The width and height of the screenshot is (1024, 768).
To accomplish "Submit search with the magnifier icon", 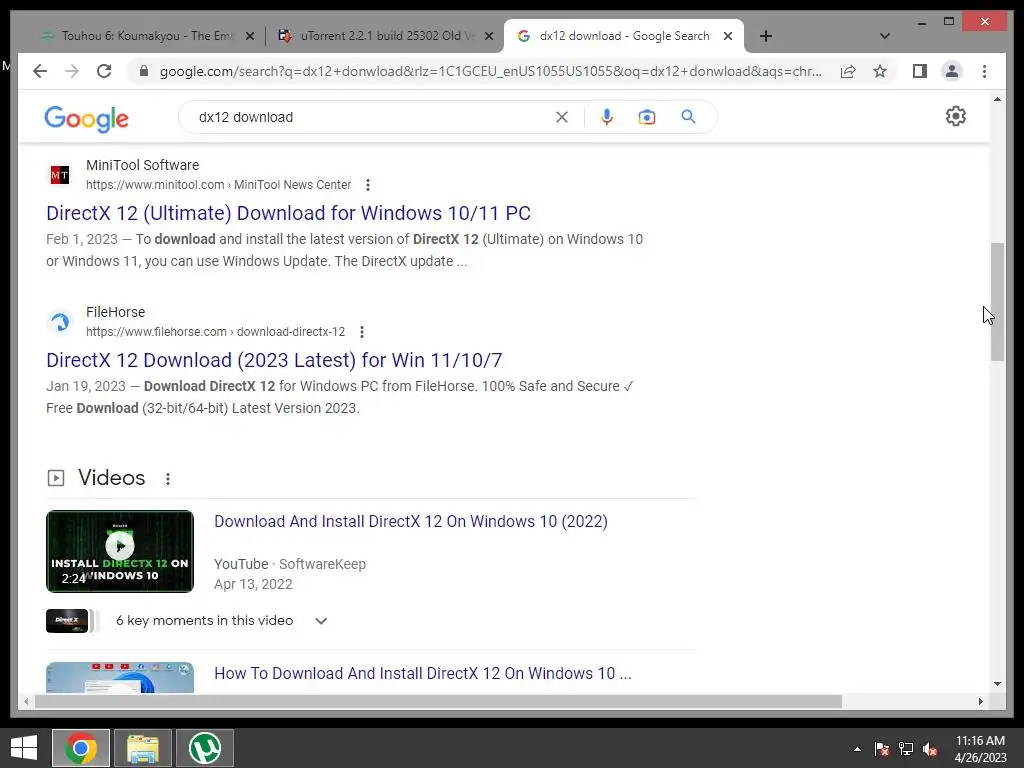I will [688, 117].
